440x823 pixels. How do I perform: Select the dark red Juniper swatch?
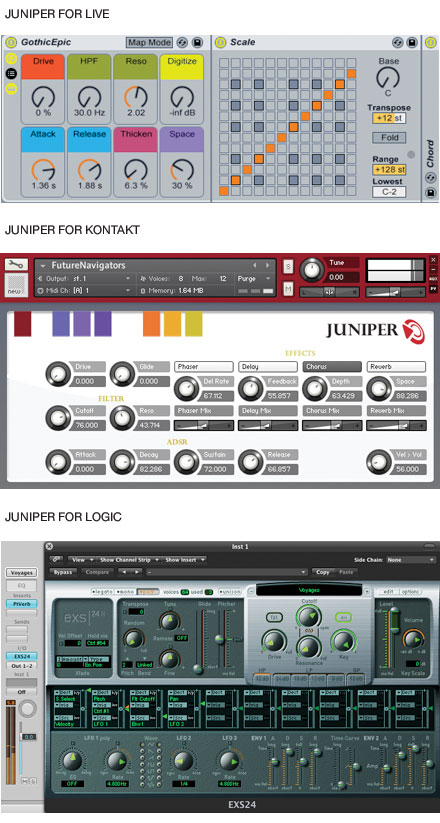coord(23,324)
